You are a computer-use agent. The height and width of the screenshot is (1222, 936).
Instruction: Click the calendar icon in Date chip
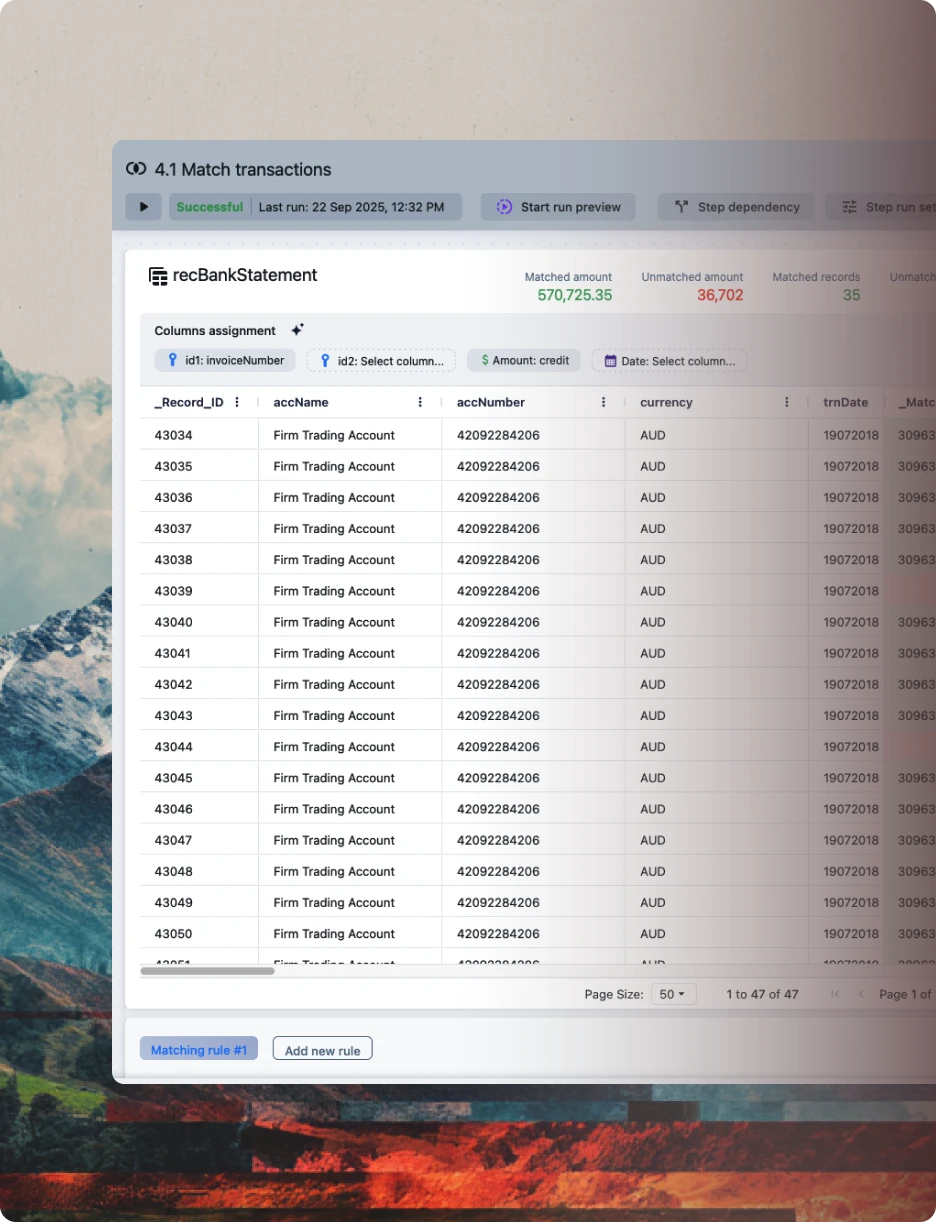click(x=611, y=361)
